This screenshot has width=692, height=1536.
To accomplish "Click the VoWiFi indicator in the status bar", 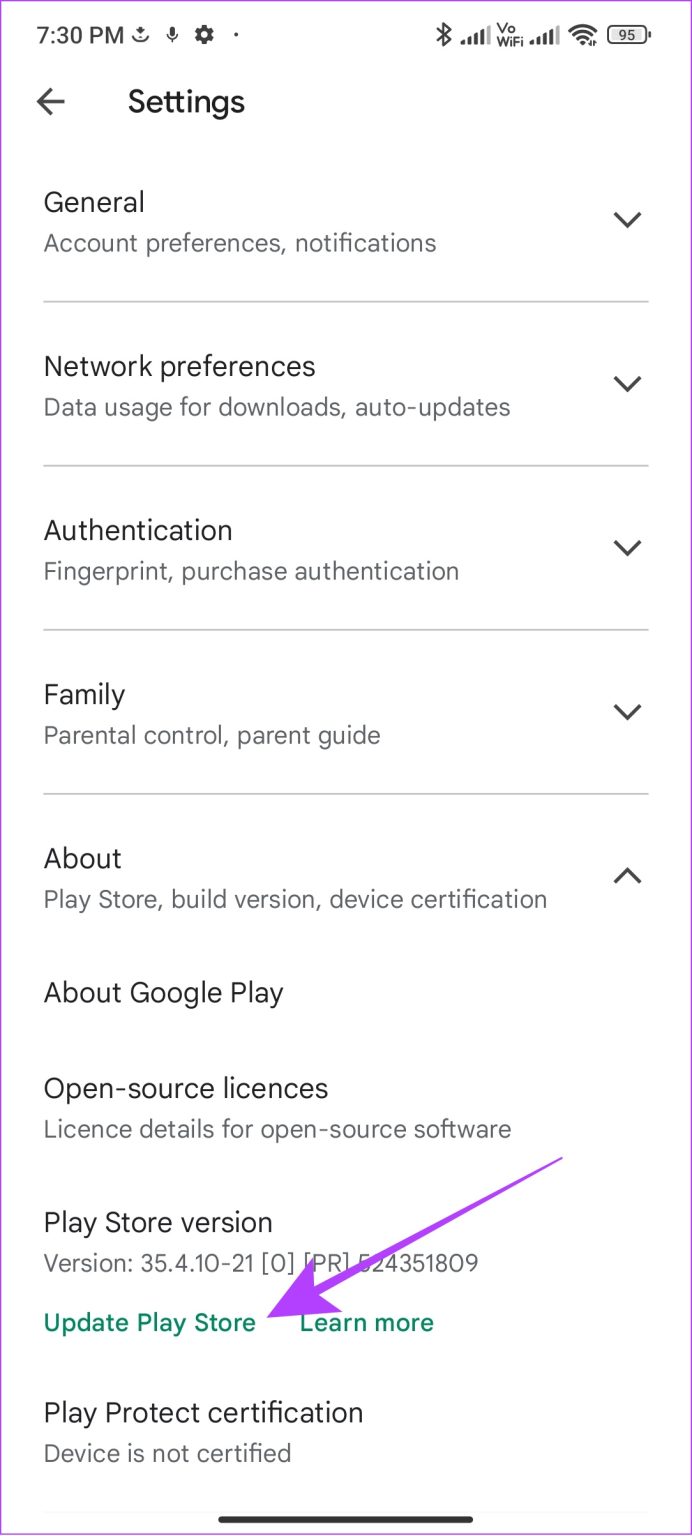I will tap(510, 34).
